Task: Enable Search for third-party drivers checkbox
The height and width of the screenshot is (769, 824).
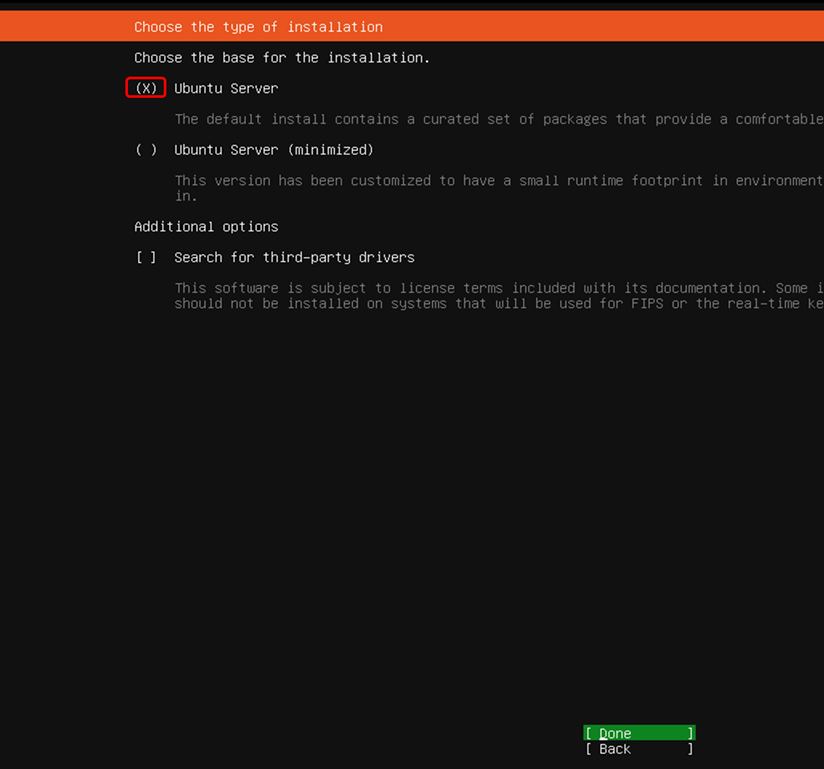Action: pyautogui.click(x=146, y=257)
